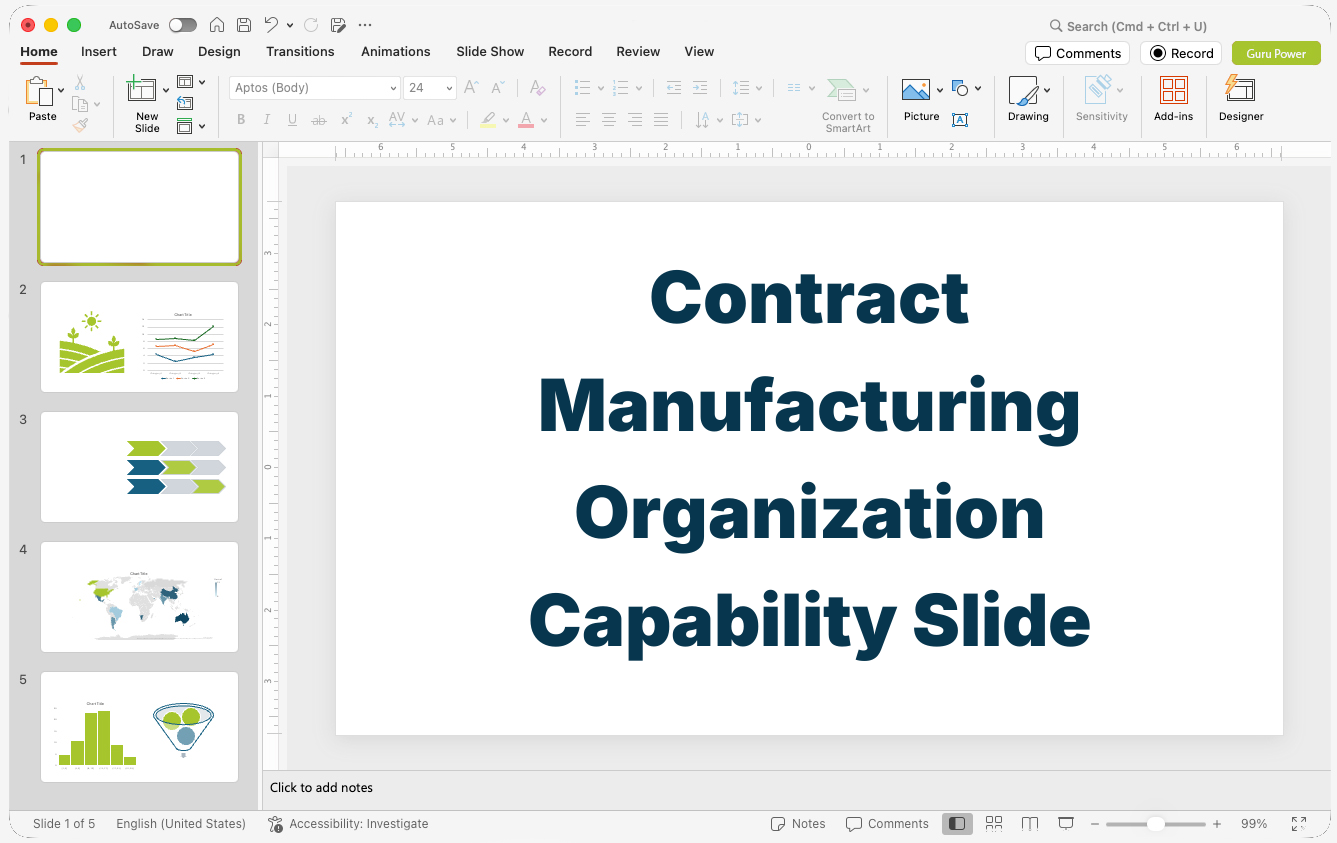Viewport: 1337px width, 843px height.
Task: Click Convert to SmartArt
Action: (848, 105)
